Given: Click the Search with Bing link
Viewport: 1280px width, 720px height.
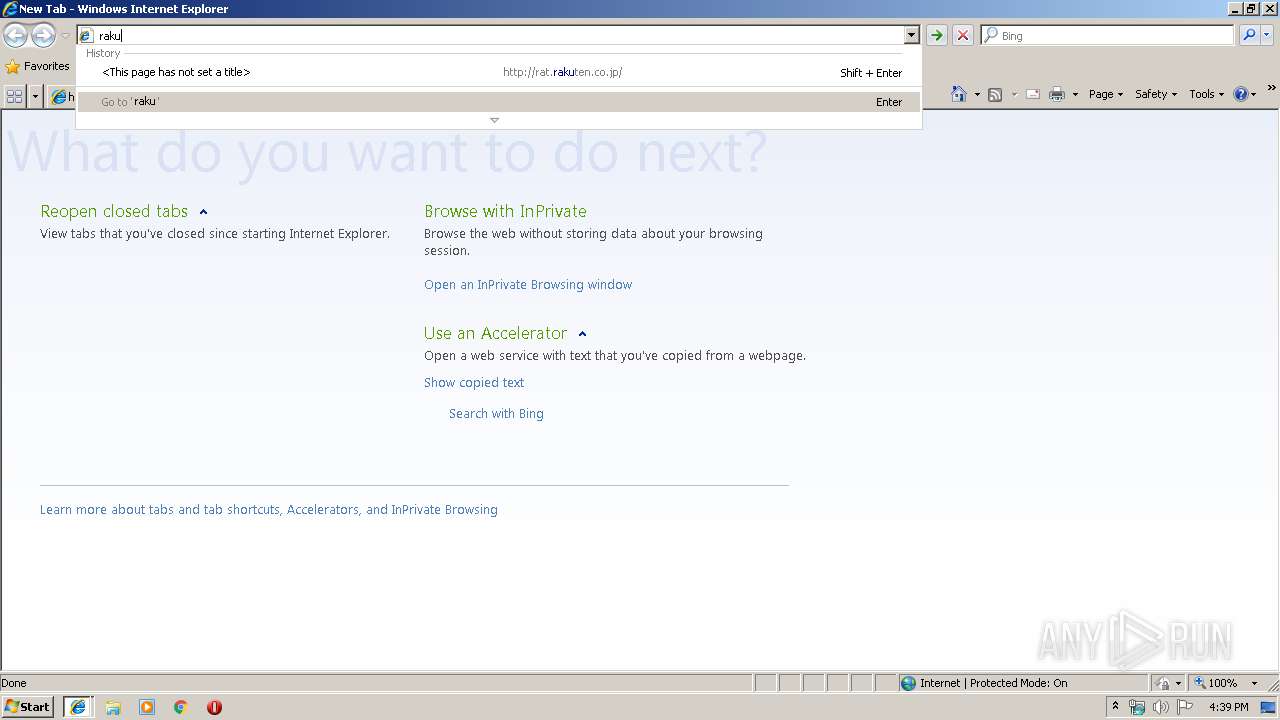Looking at the screenshot, I should (x=496, y=413).
